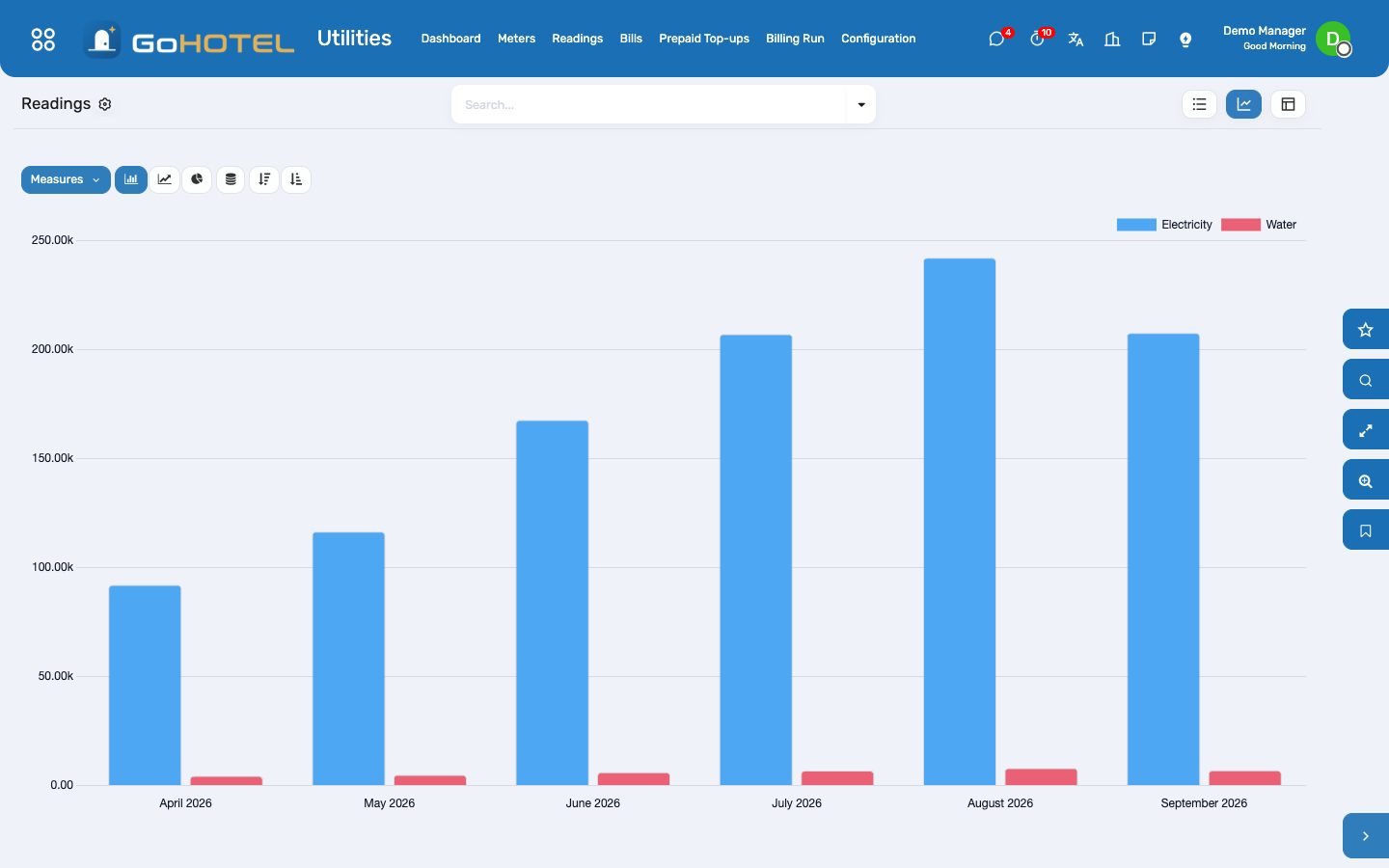1389x868 pixels.
Task: Sort chart in ascending order
Action: coord(296,179)
